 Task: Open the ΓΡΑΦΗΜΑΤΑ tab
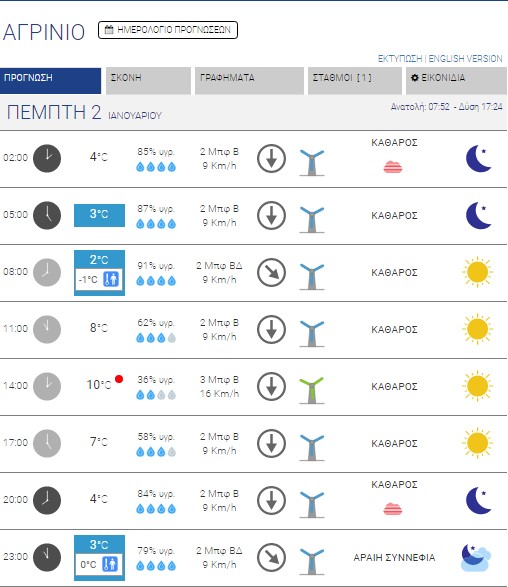(x=249, y=80)
